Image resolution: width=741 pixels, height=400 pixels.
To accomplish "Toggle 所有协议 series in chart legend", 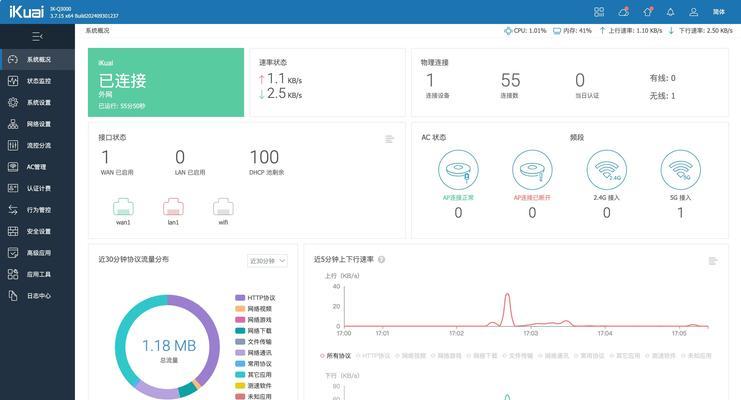I will (336, 356).
